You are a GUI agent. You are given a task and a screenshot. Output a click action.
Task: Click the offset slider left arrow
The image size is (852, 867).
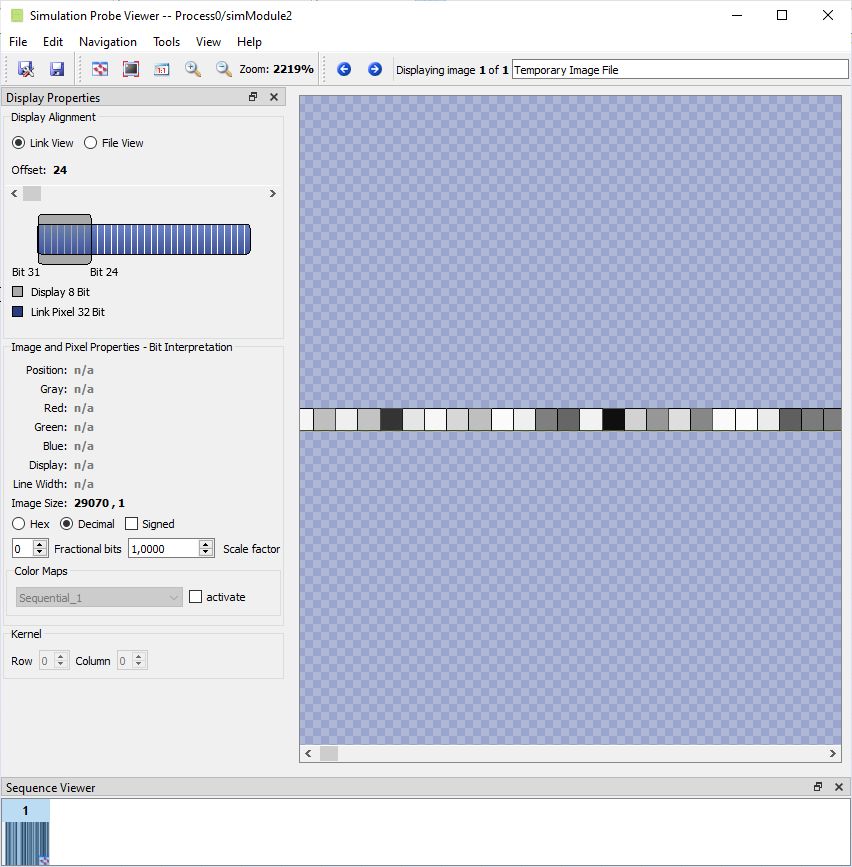click(14, 194)
